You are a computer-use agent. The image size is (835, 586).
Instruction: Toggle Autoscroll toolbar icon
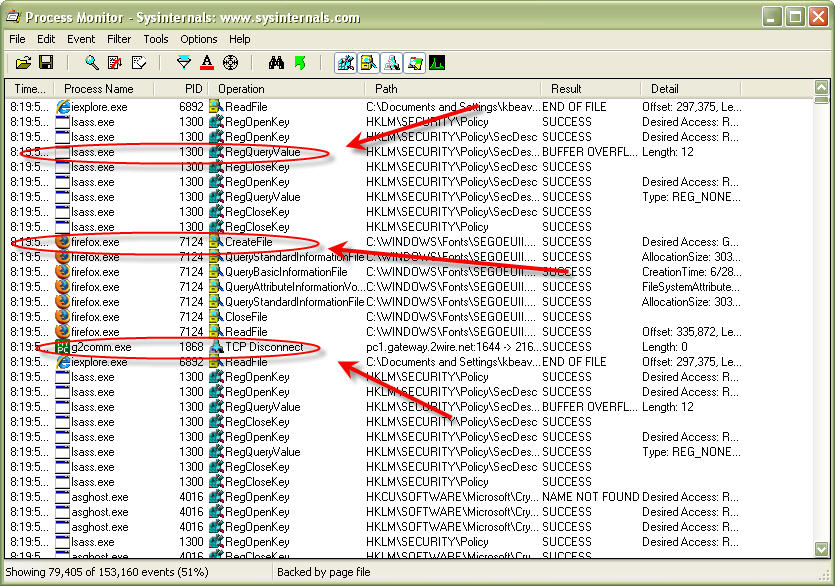115,63
